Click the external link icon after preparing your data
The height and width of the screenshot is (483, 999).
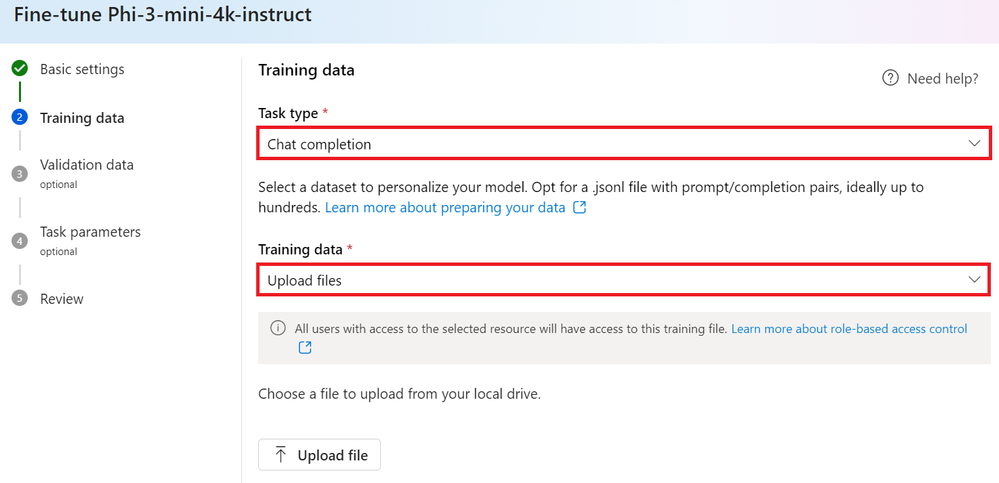(579, 208)
